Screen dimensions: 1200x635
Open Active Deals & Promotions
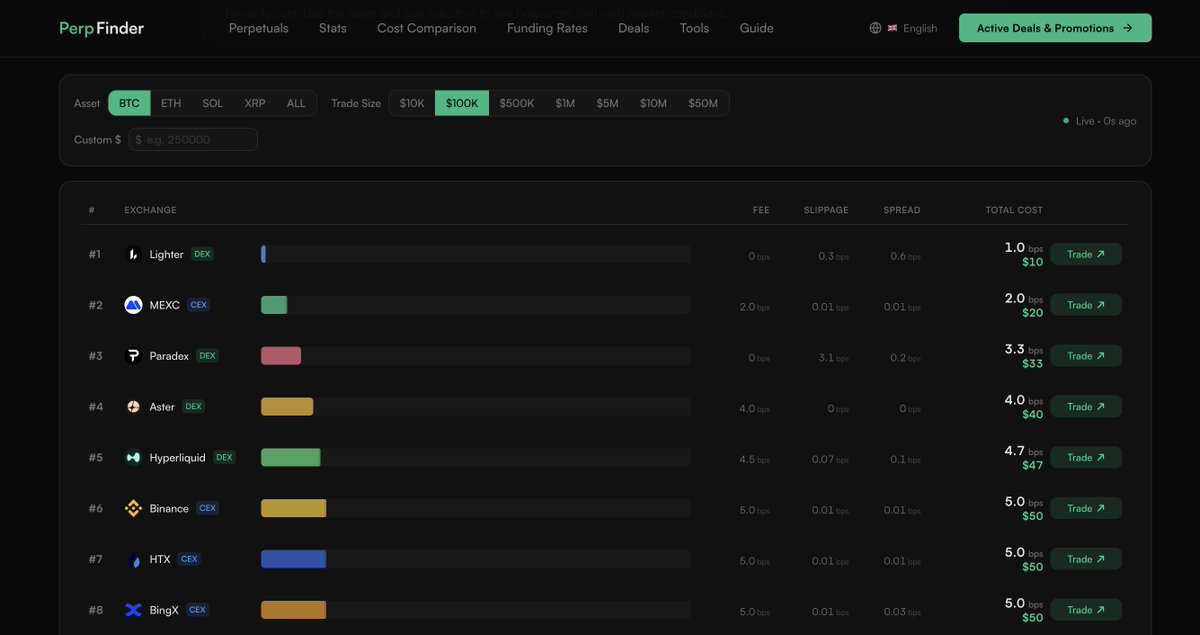tap(1055, 28)
